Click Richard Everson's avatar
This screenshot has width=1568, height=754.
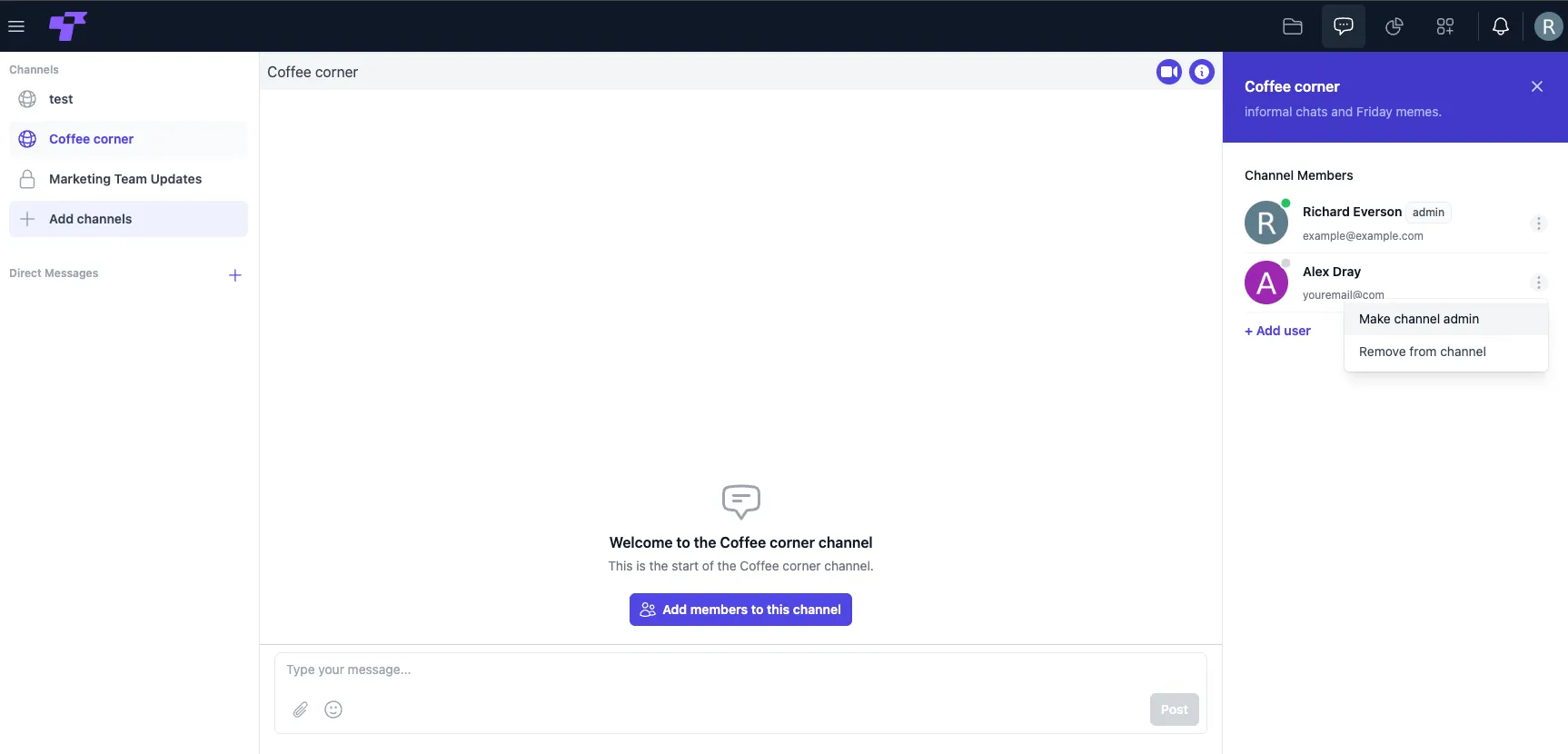pyautogui.click(x=1266, y=223)
